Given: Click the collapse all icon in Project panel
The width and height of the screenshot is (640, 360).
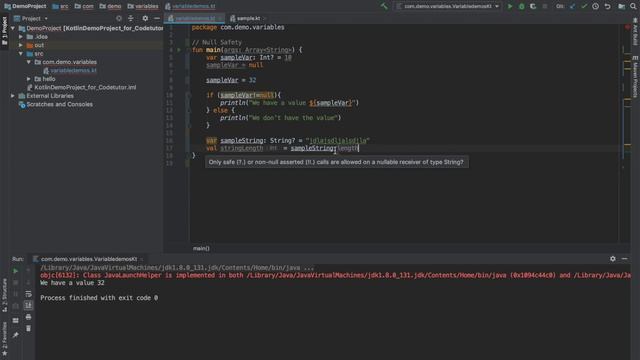Looking at the screenshot, I should (131, 18).
